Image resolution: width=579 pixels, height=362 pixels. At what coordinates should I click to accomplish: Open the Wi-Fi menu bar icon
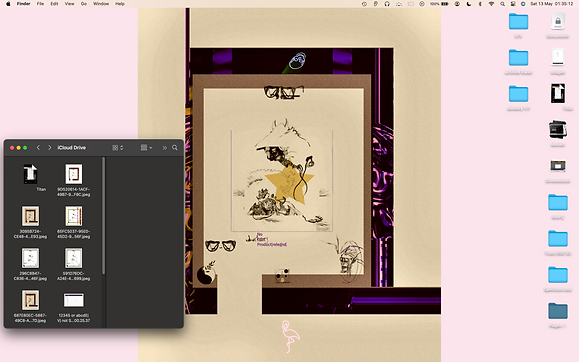491,4
